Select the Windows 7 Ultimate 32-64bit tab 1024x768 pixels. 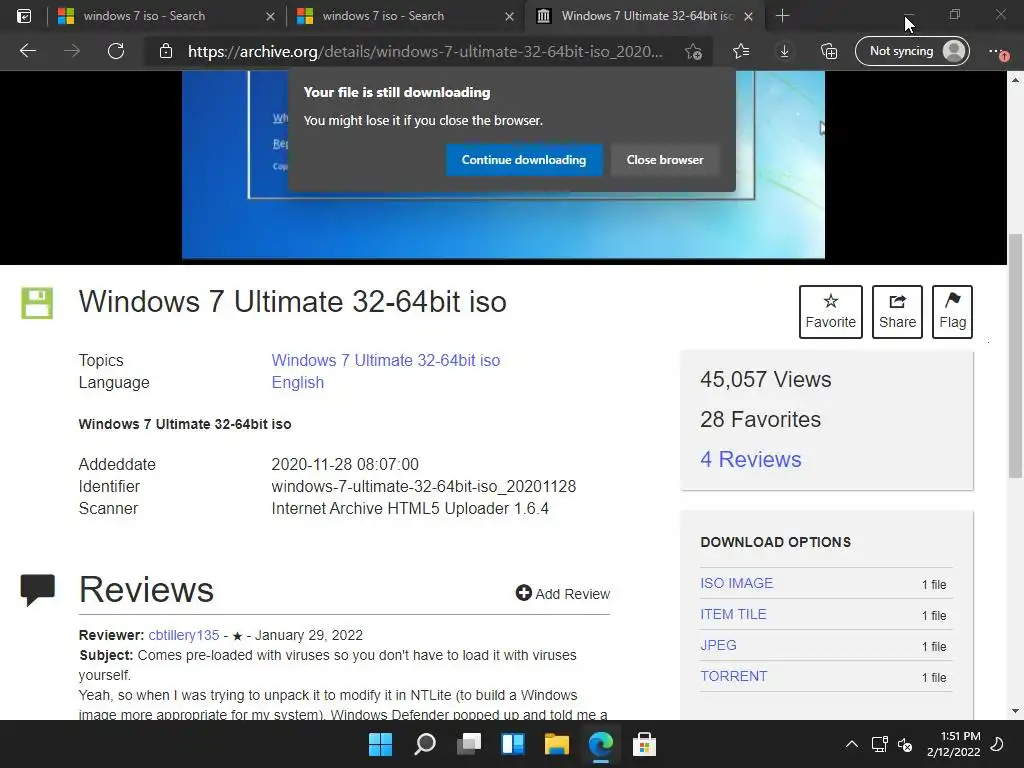click(647, 16)
